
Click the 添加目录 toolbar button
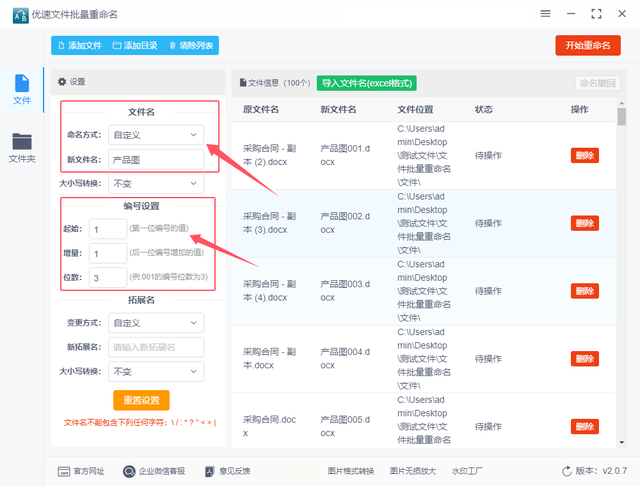(135, 45)
